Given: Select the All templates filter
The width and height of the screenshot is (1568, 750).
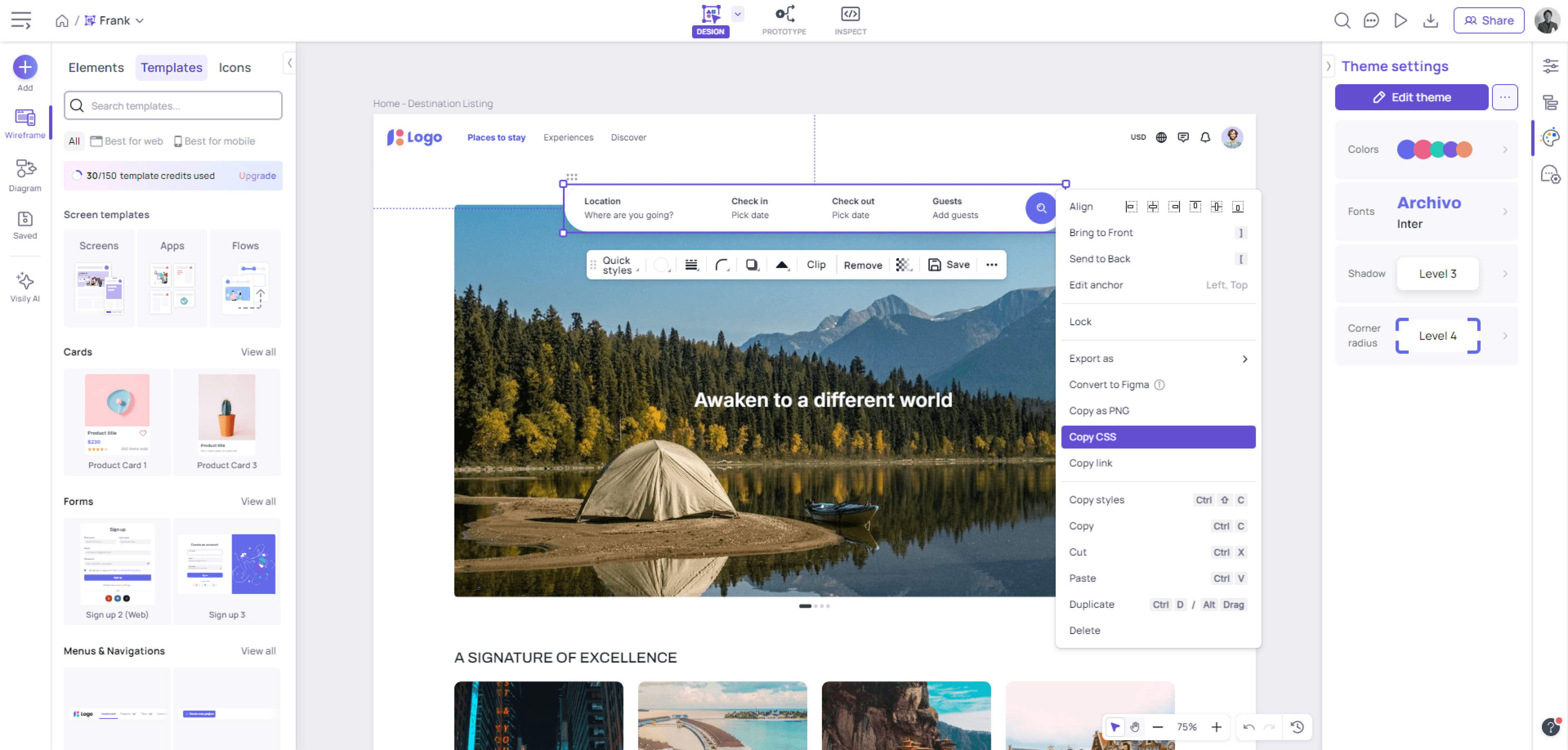Looking at the screenshot, I should [x=74, y=141].
